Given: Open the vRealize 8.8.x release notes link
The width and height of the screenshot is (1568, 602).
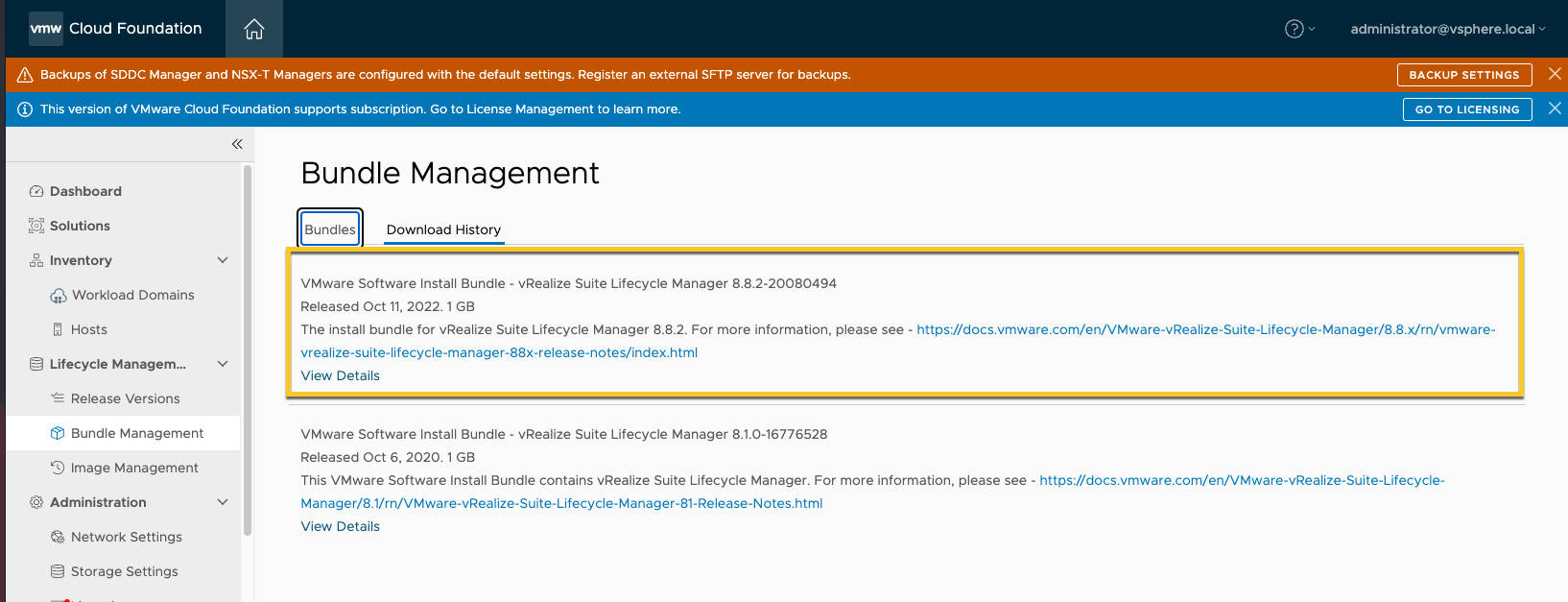Looking at the screenshot, I should [897, 341].
